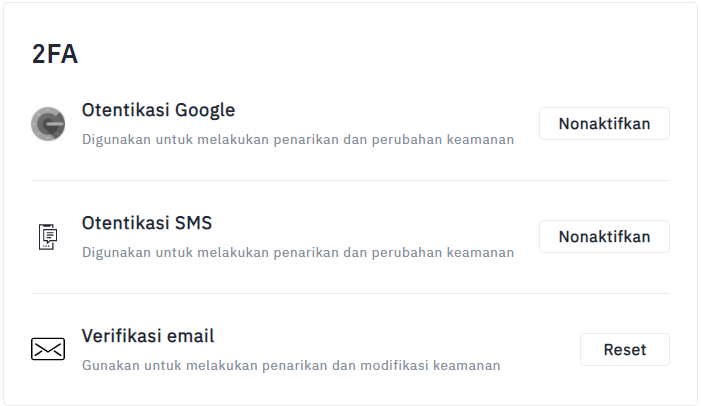The width and height of the screenshot is (701, 406).
Task: Click the gray circular G logo
Action: coord(48,124)
